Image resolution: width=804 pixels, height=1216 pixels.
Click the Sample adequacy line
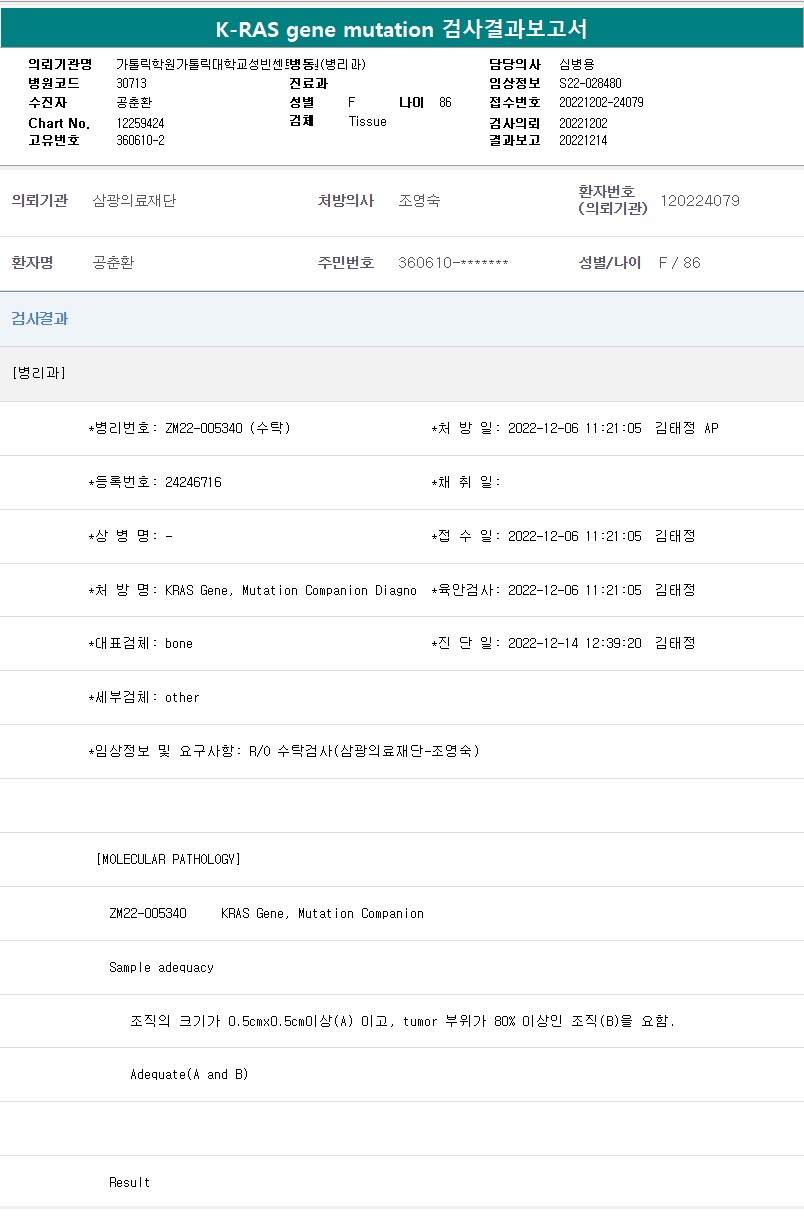161,967
